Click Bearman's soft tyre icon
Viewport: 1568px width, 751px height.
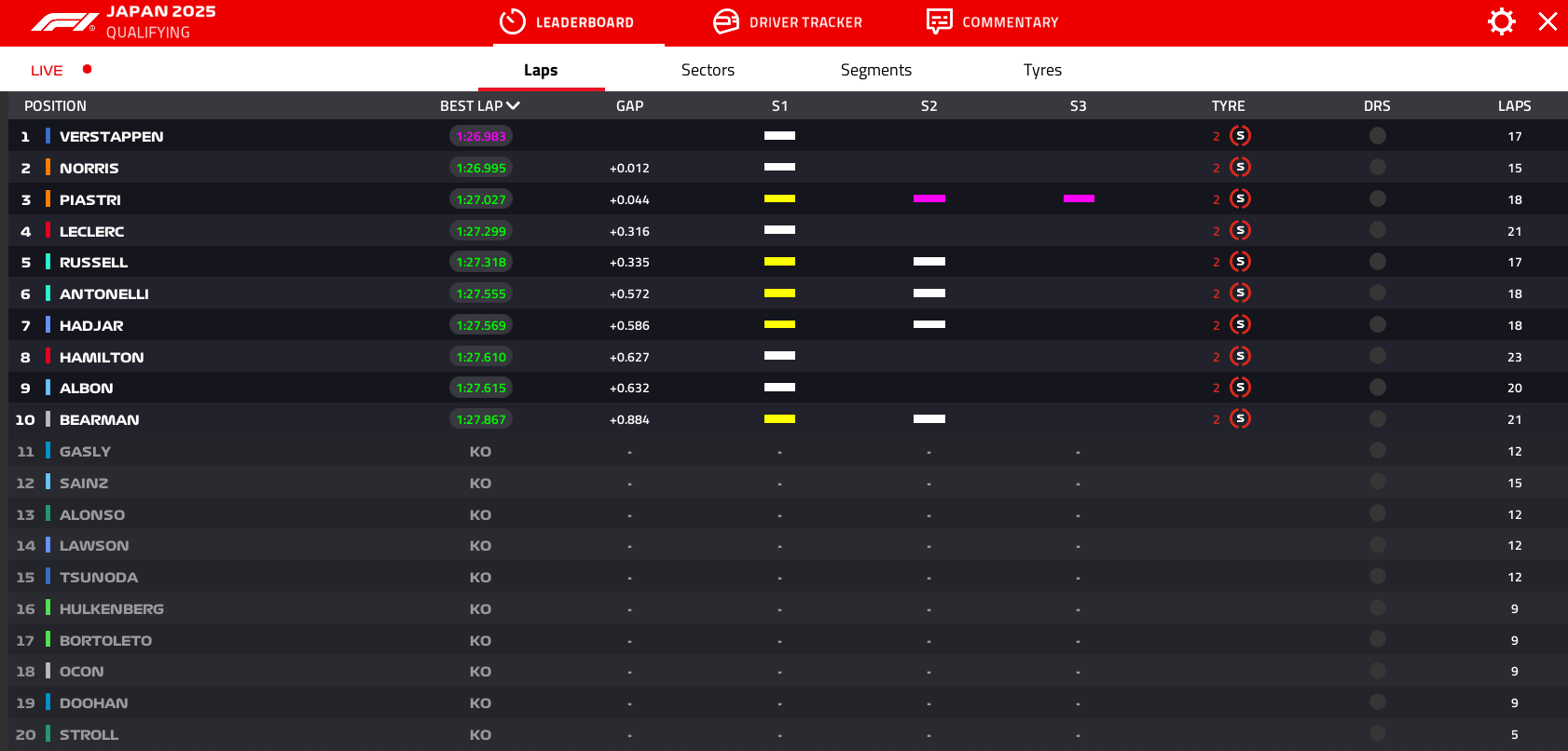[1240, 419]
